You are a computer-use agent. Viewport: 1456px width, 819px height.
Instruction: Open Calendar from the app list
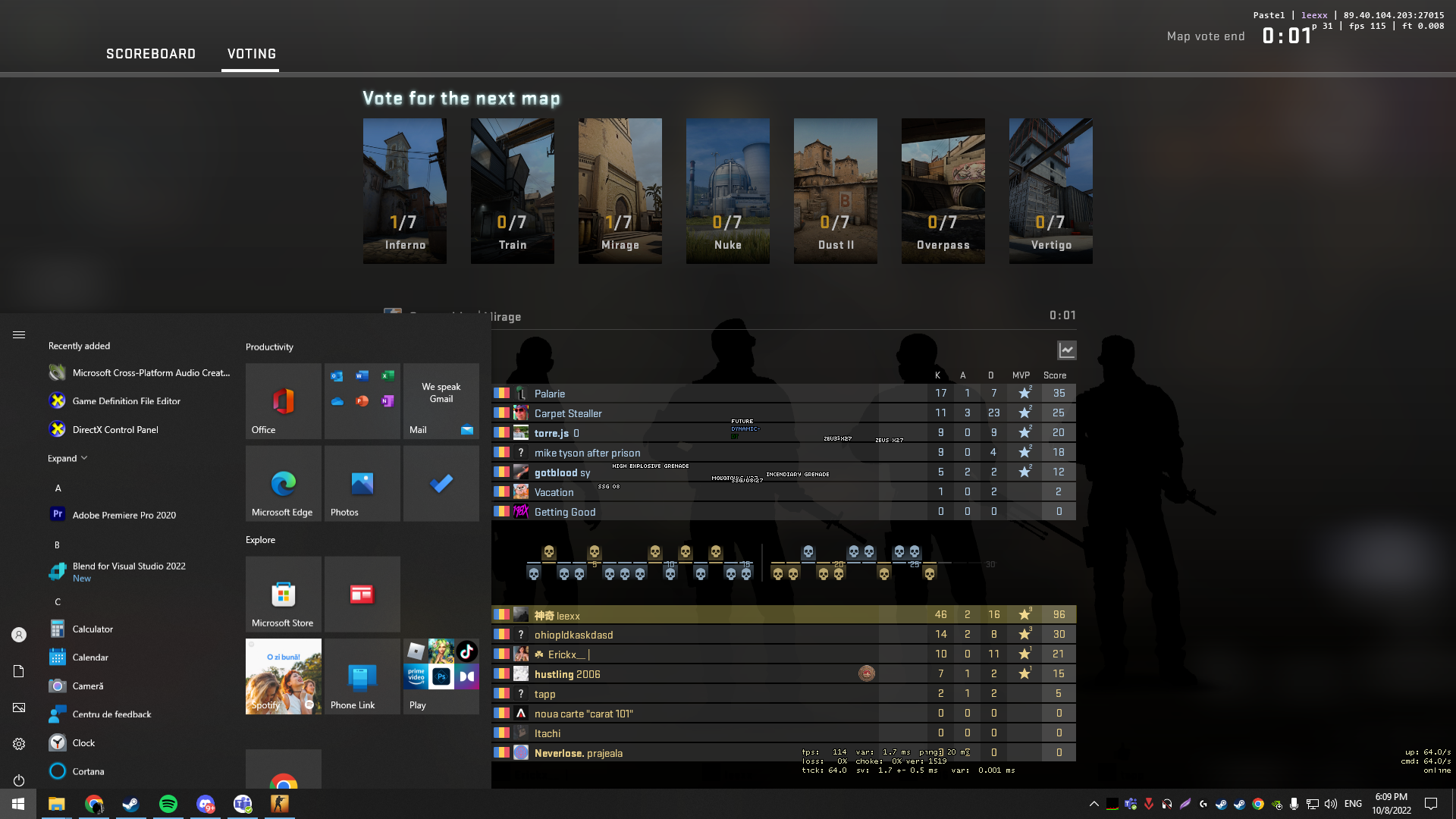[x=140, y=657]
